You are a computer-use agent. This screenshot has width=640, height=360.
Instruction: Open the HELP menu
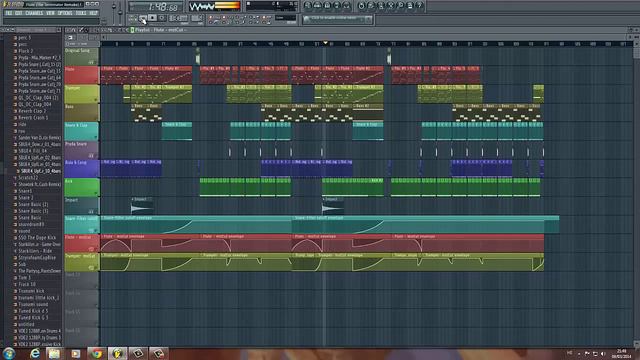[x=93, y=13]
